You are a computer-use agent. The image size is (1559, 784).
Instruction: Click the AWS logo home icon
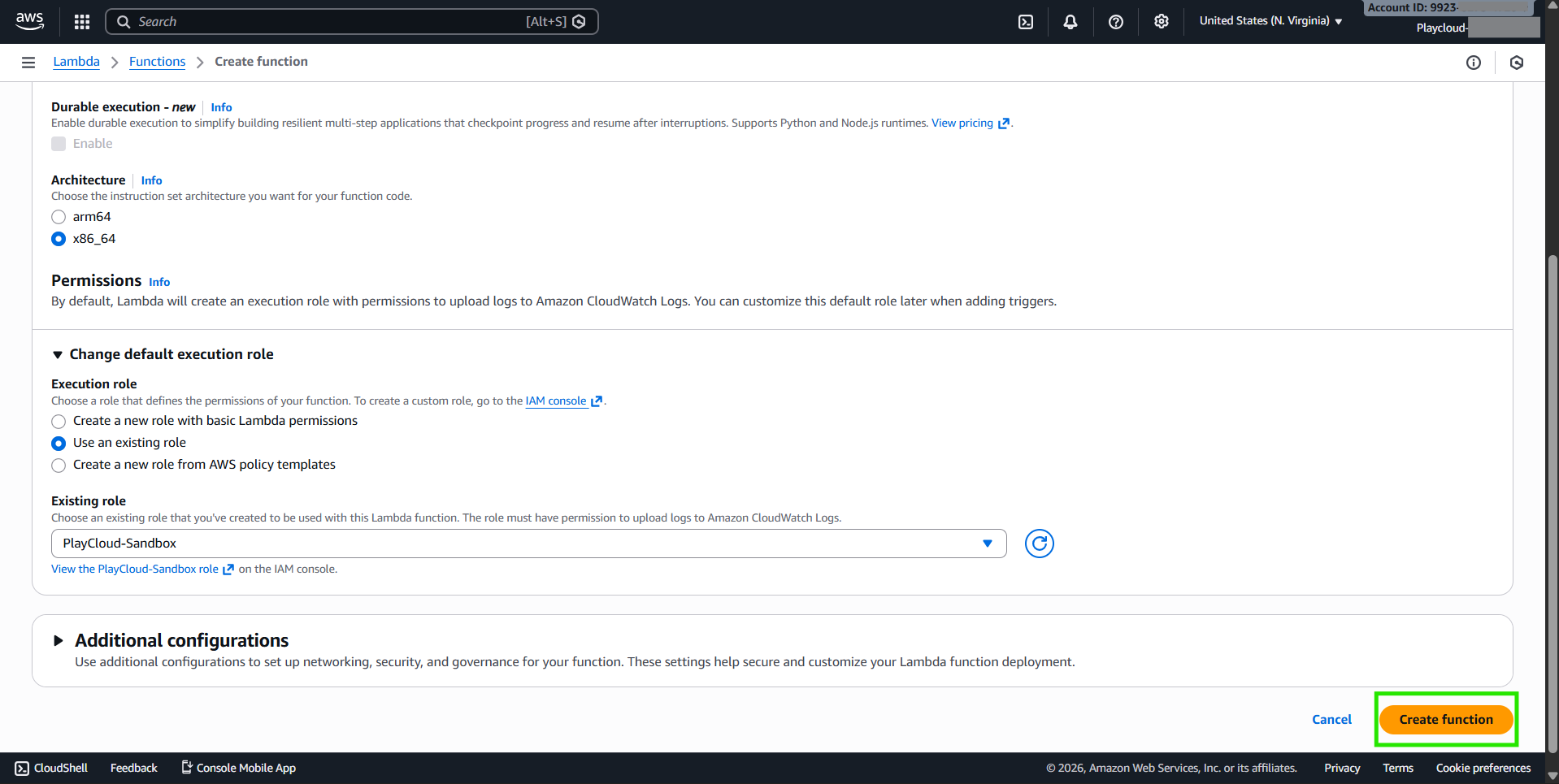30,21
